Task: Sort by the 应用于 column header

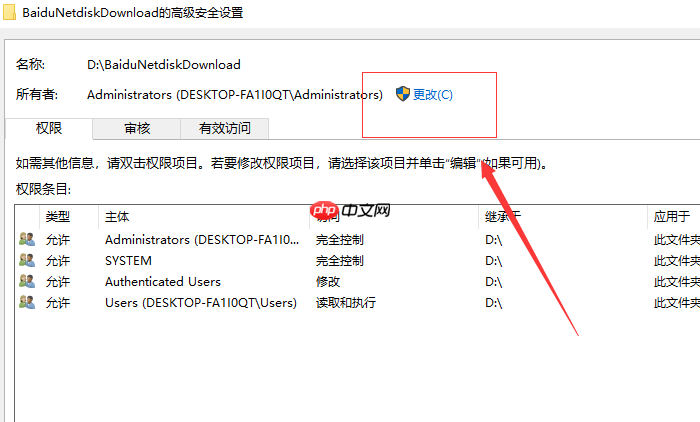Action: coord(674,217)
